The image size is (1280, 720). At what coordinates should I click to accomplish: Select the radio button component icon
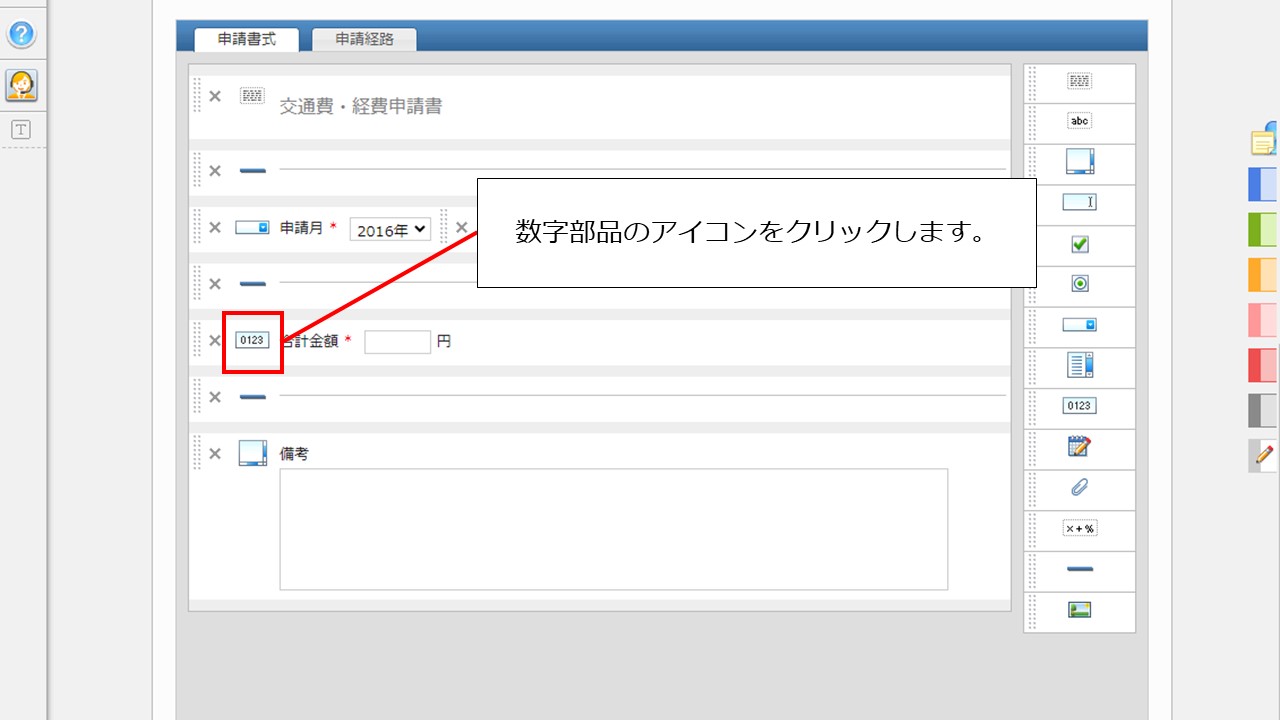[1080, 285]
